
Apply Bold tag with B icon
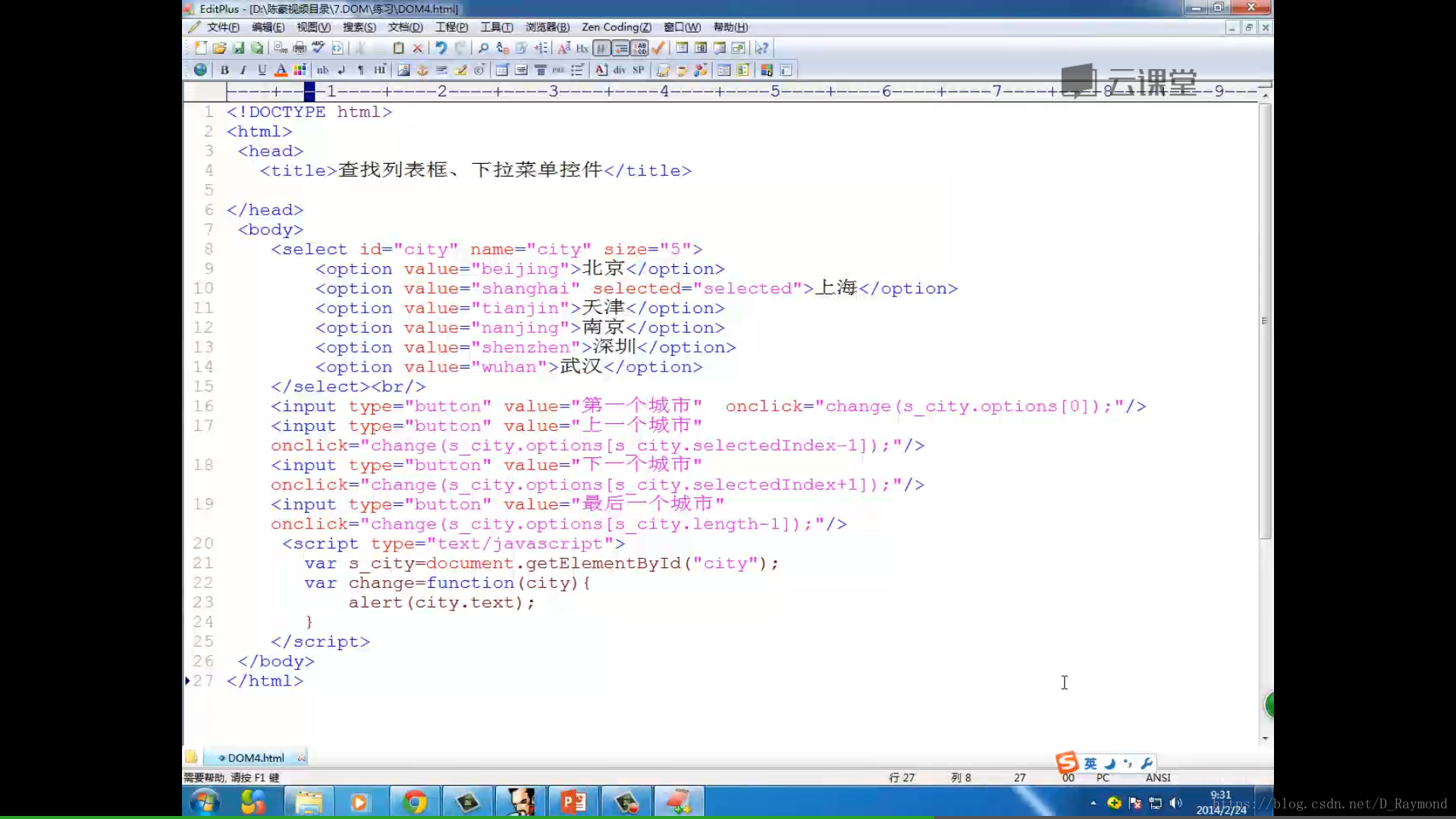click(x=224, y=70)
